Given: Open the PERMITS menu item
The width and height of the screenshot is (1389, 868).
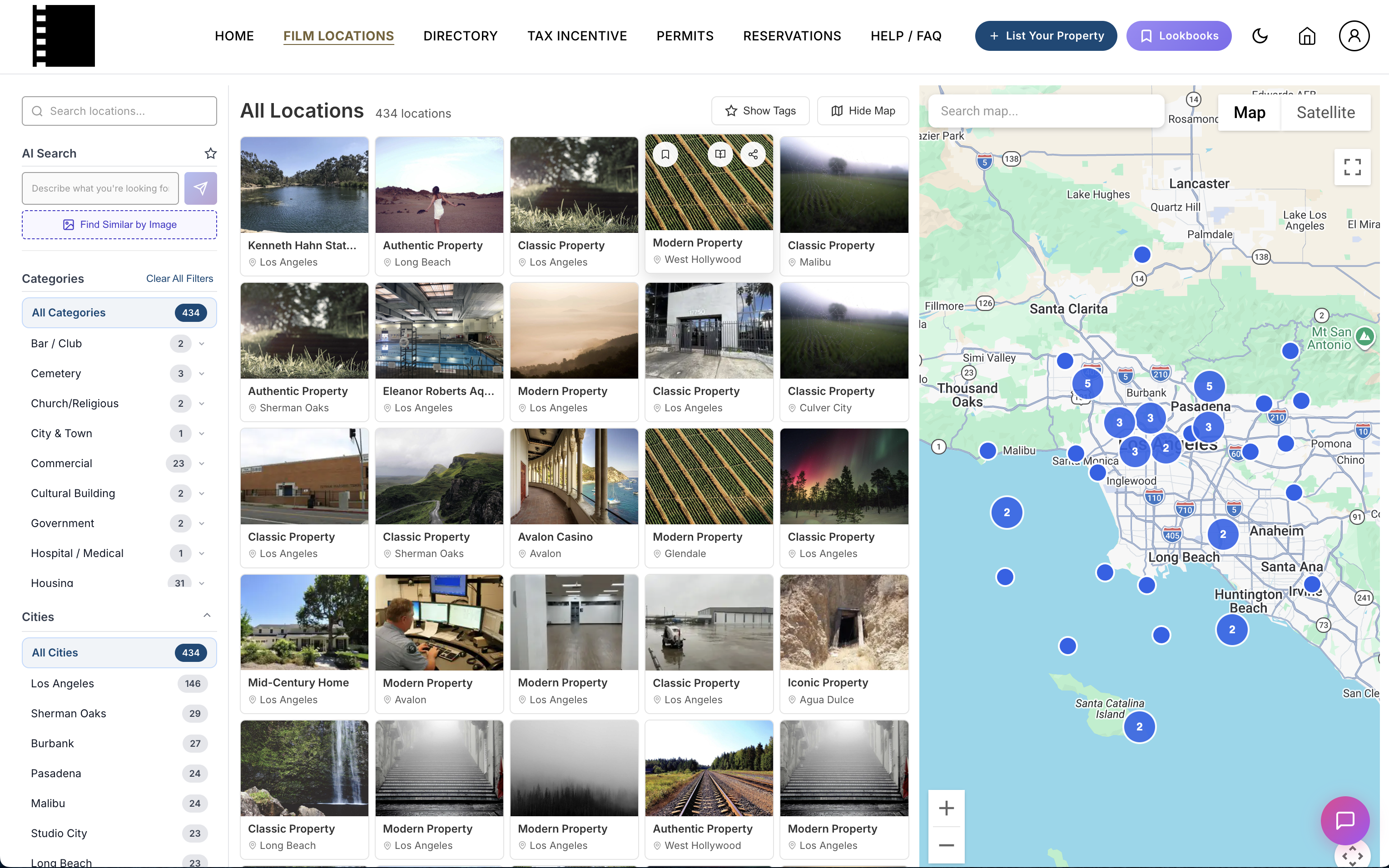Looking at the screenshot, I should tap(685, 35).
